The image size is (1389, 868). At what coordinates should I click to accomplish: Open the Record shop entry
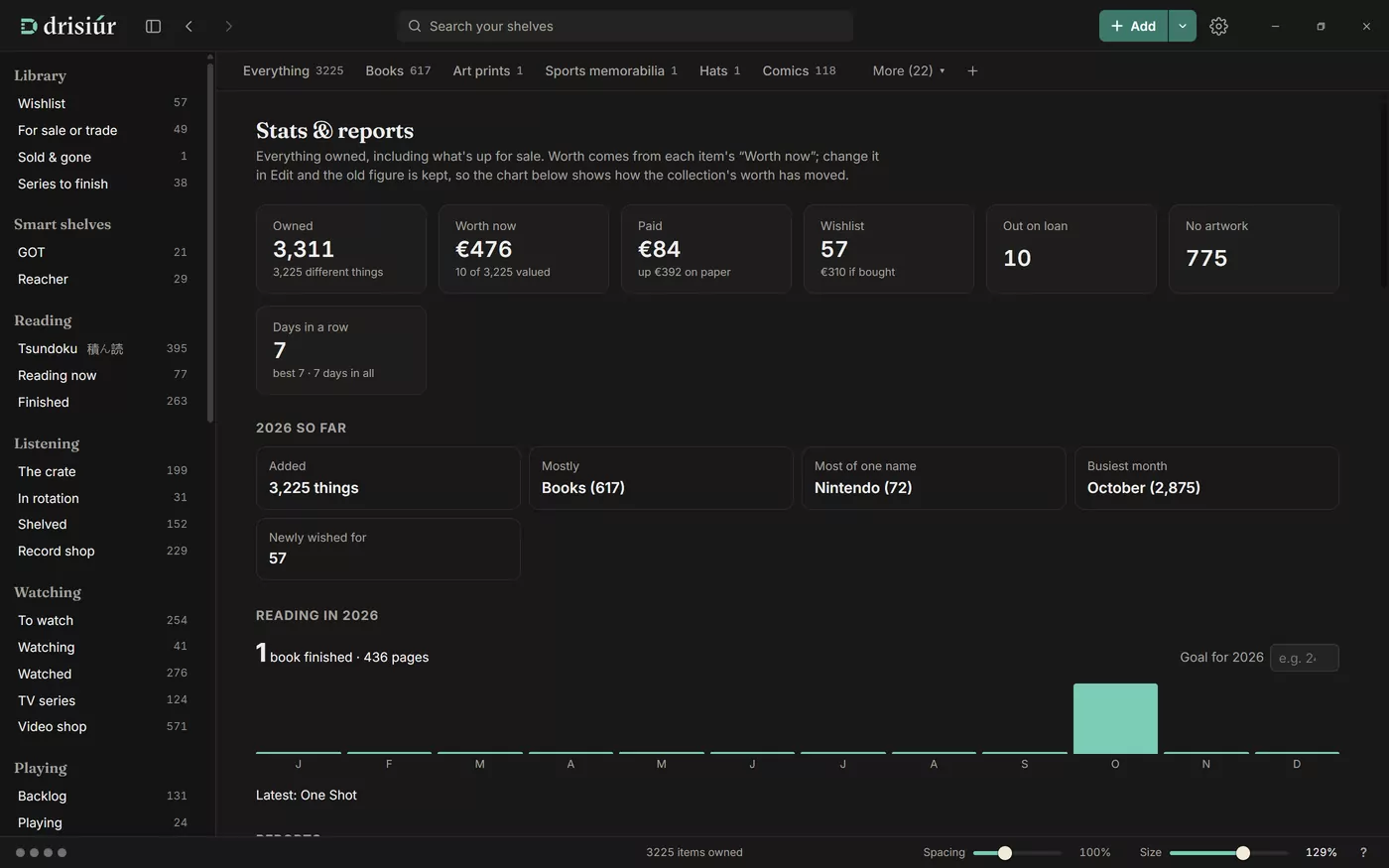[102, 551]
